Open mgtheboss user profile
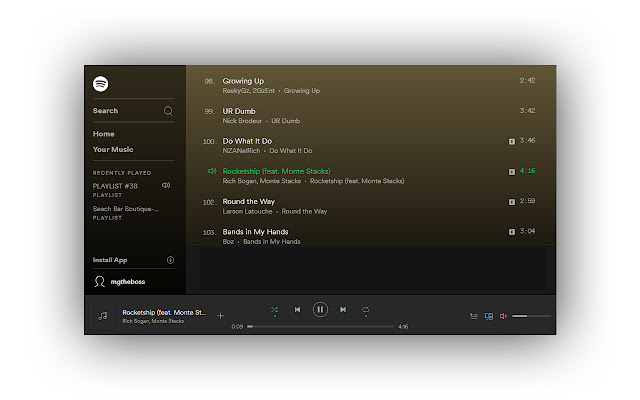 [x=128, y=282]
